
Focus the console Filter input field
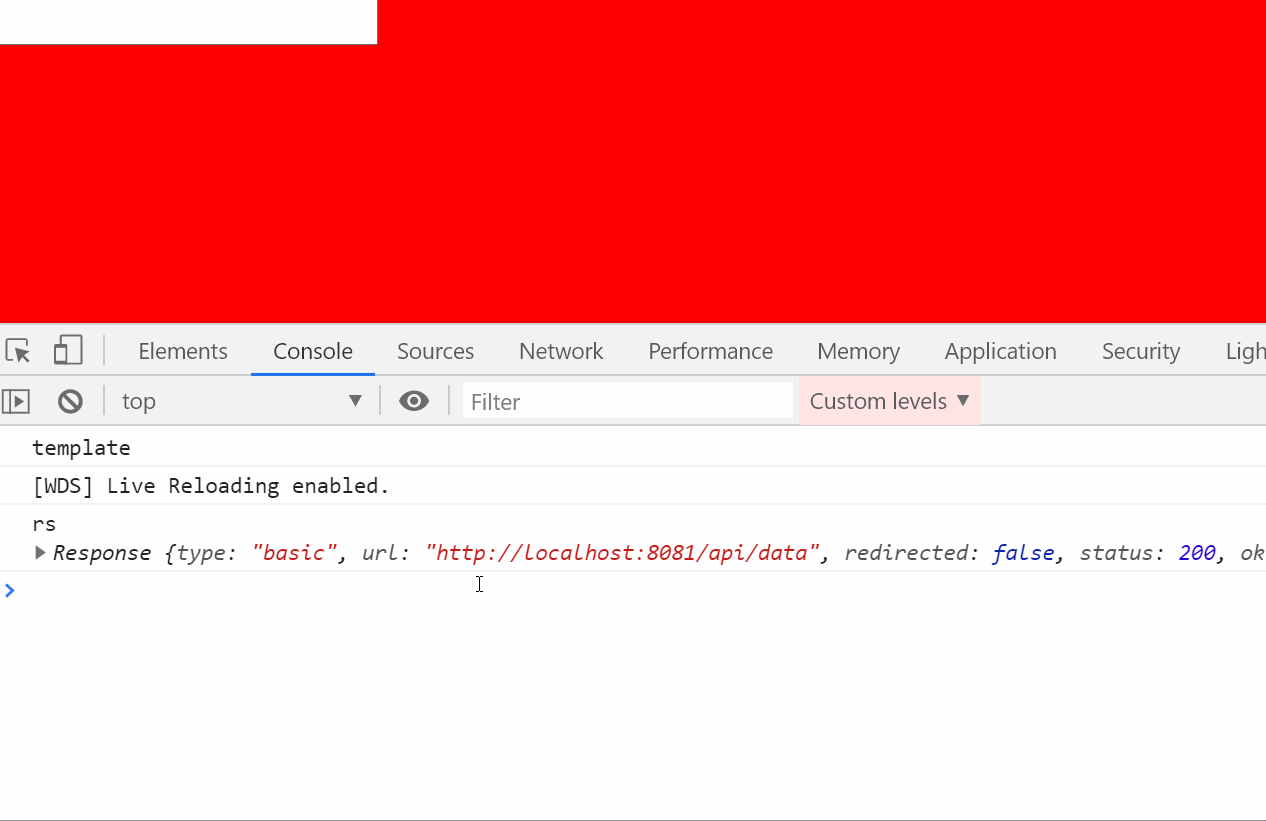click(628, 401)
